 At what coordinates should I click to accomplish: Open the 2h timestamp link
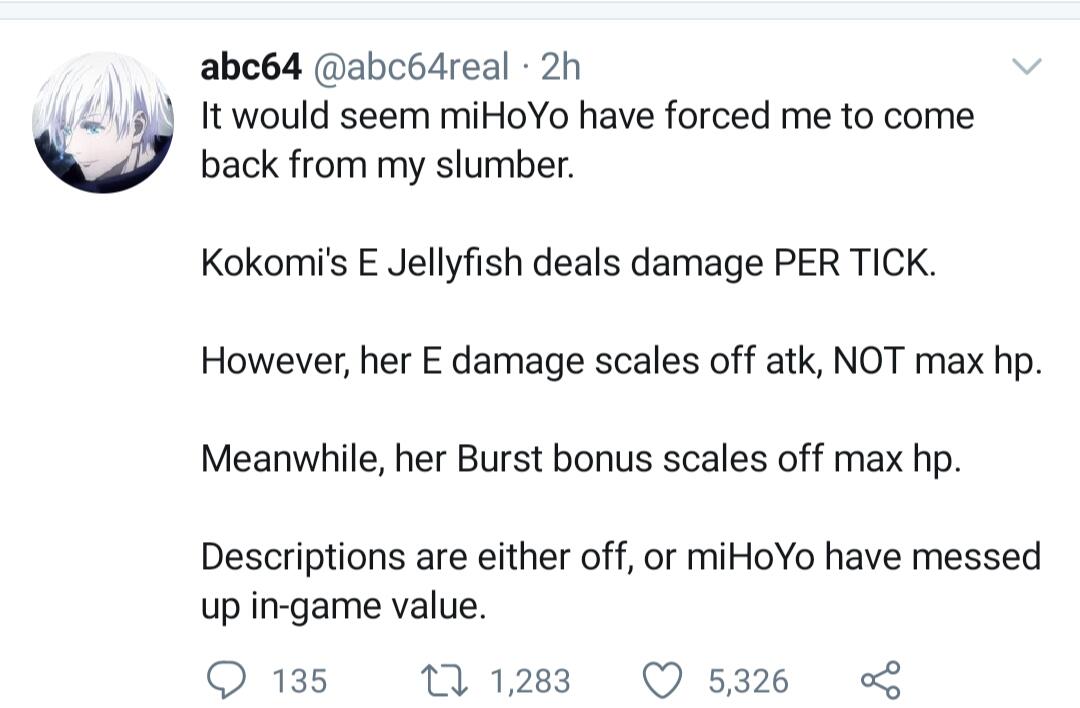(x=561, y=67)
